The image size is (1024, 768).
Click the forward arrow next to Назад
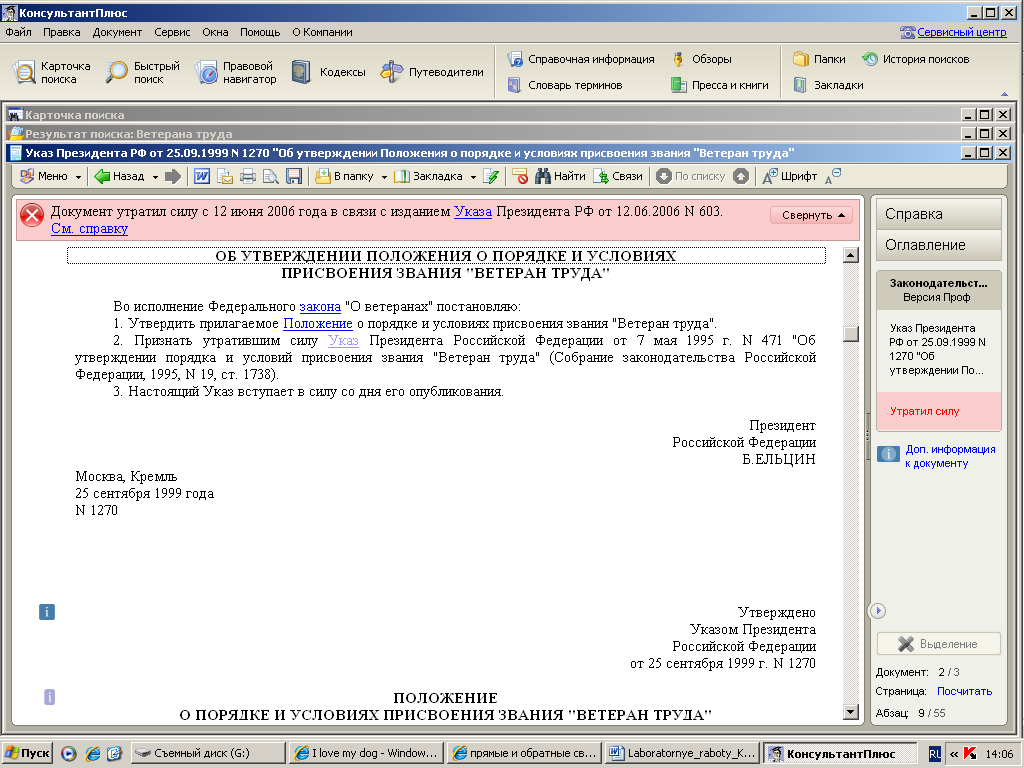pyautogui.click(x=172, y=176)
